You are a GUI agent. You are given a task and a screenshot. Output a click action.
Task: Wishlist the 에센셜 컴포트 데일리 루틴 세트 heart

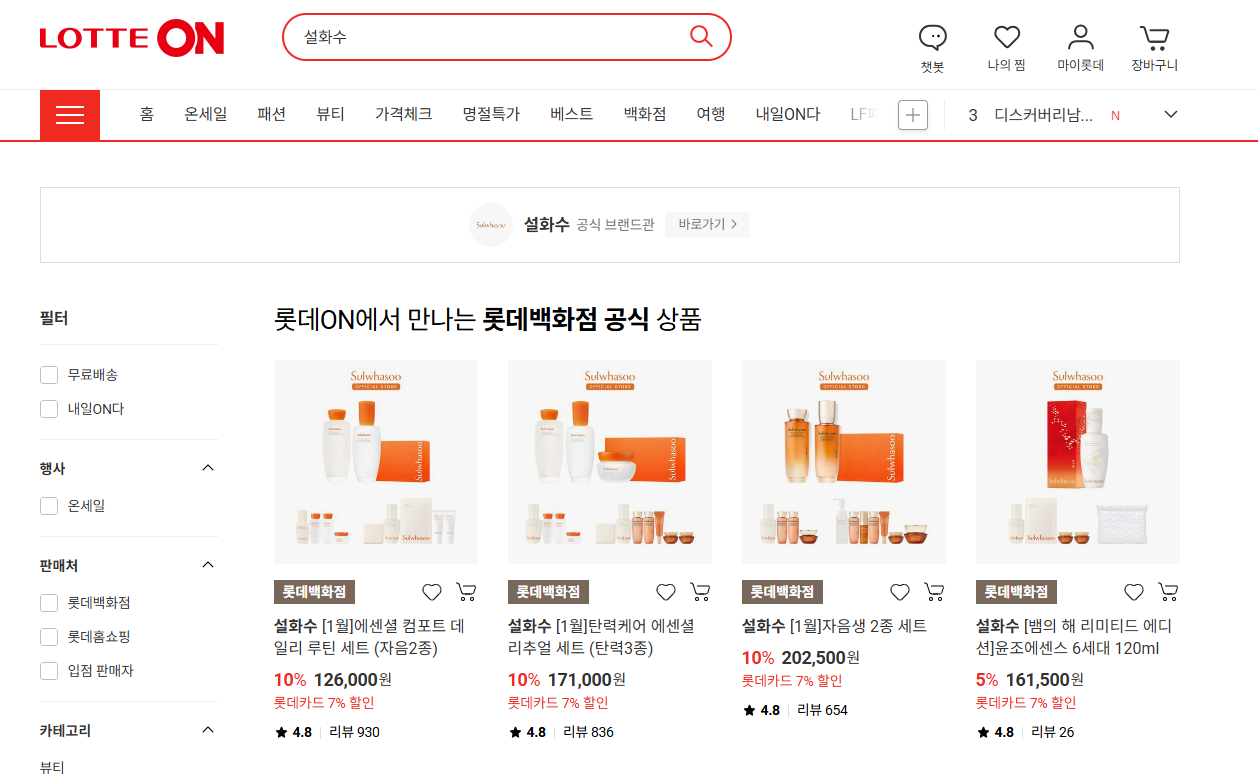click(432, 592)
